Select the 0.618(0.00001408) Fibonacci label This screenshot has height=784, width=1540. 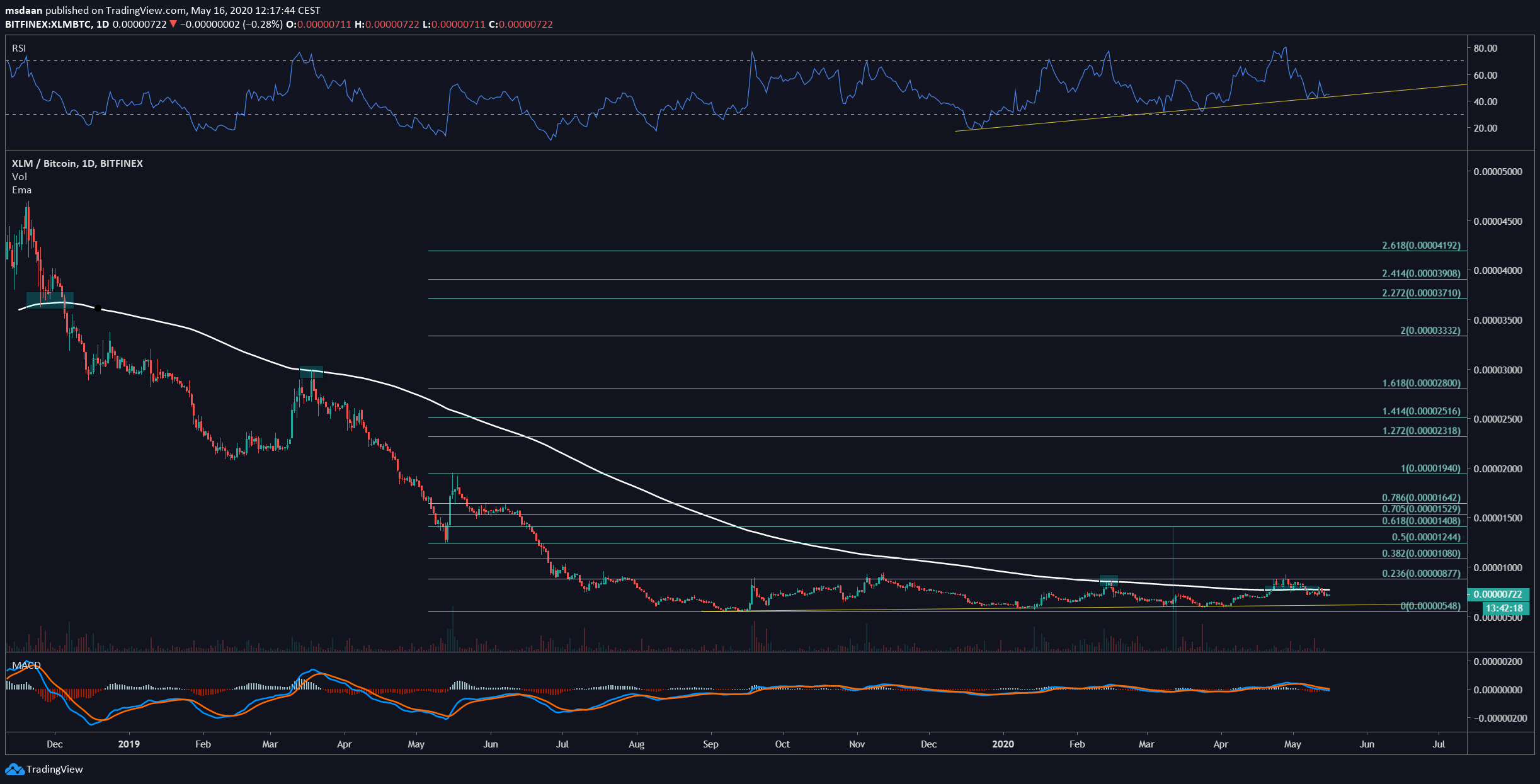[x=1421, y=521]
